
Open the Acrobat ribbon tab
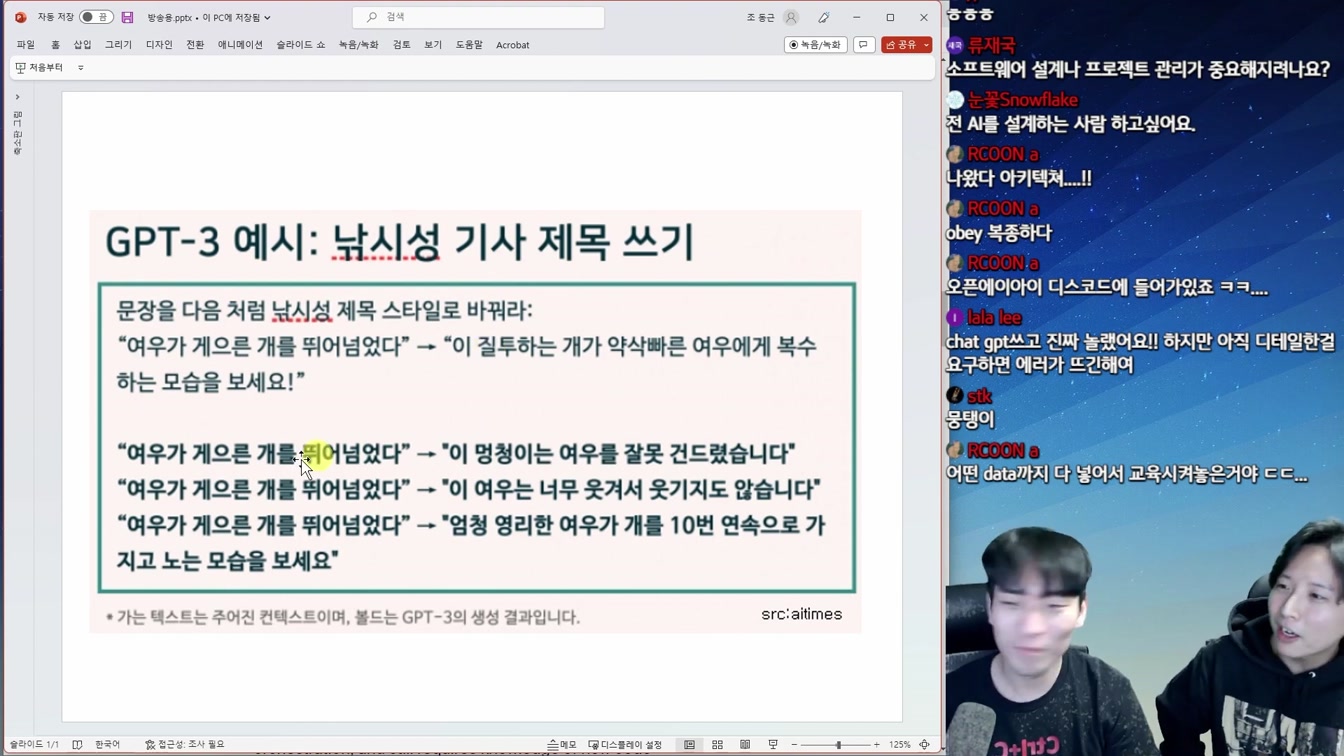pyautogui.click(x=513, y=45)
